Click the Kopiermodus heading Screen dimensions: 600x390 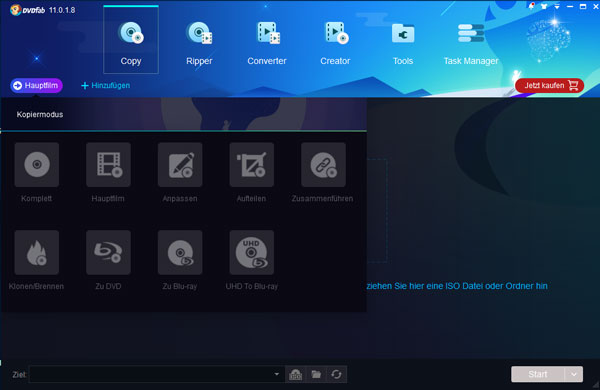[40, 114]
